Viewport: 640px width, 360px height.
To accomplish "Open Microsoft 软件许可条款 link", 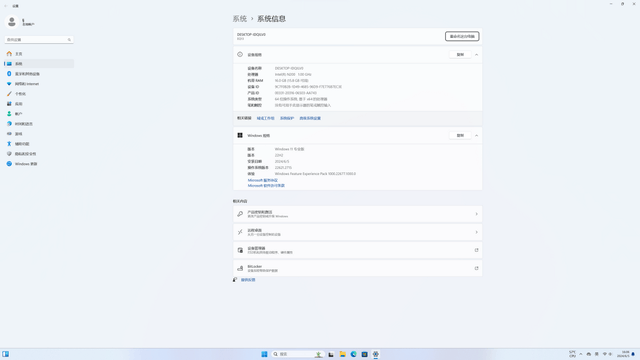I will pos(266,185).
